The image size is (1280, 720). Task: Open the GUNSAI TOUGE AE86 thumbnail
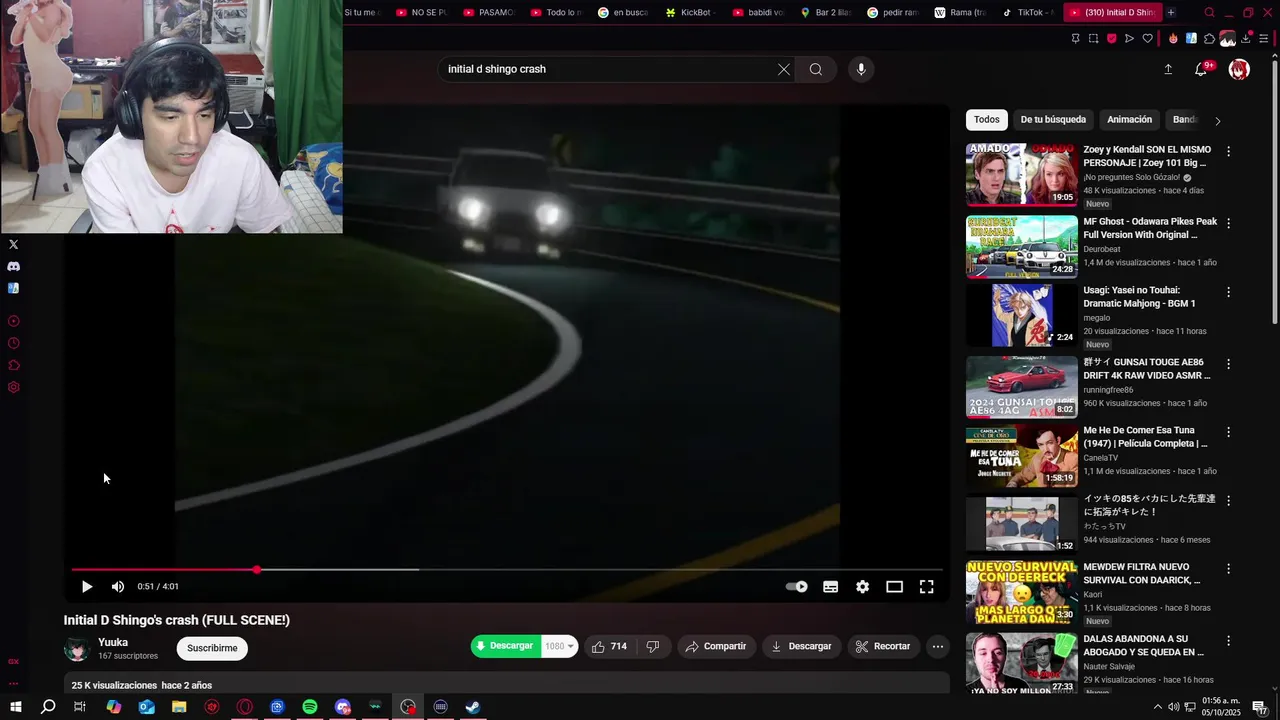click(x=1022, y=387)
